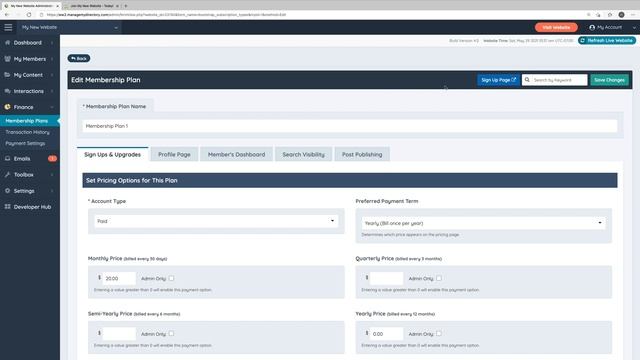
Task: Click the browser profile avatar
Action: point(621,15)
